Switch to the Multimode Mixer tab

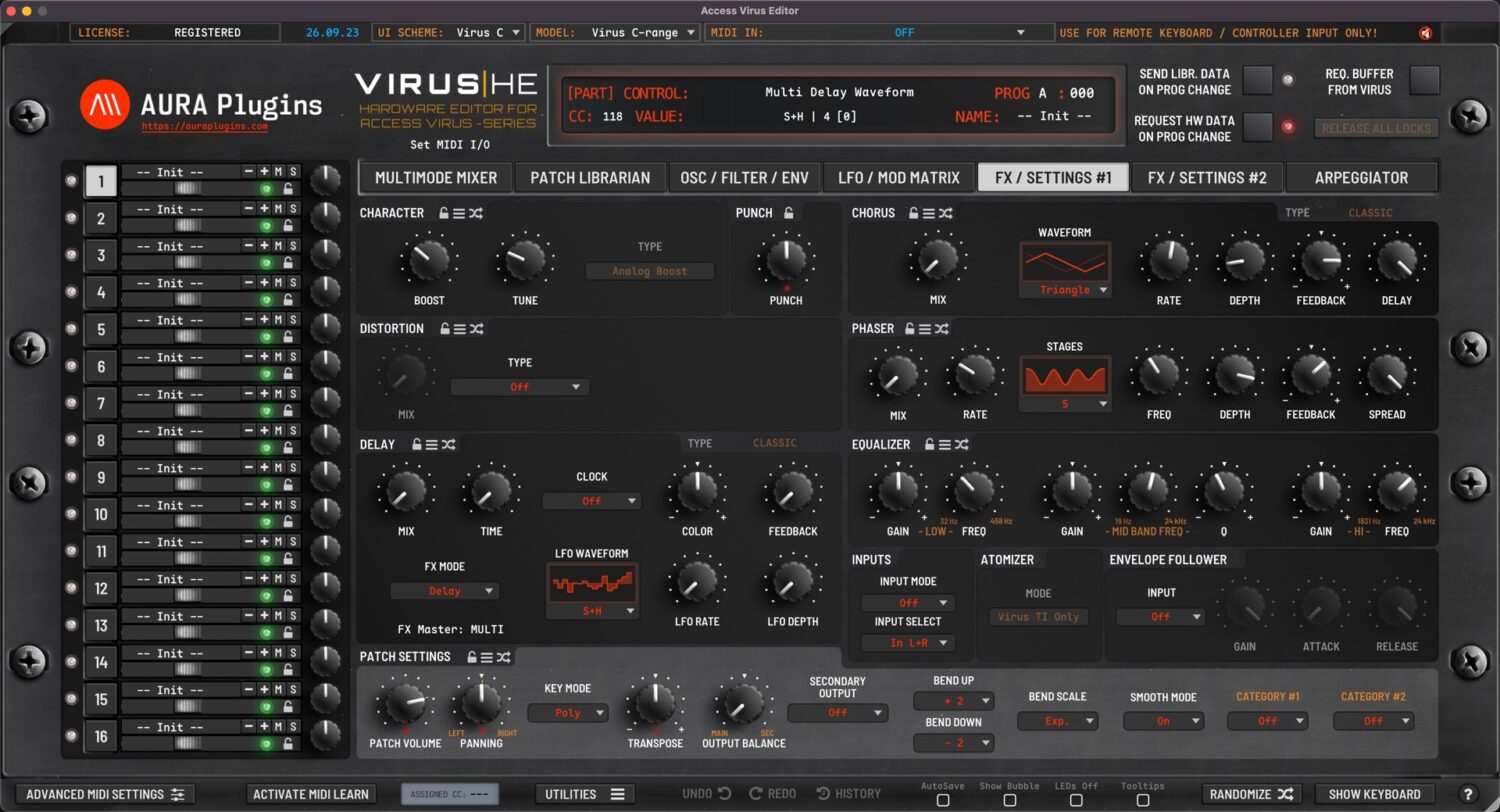[436, 178]
